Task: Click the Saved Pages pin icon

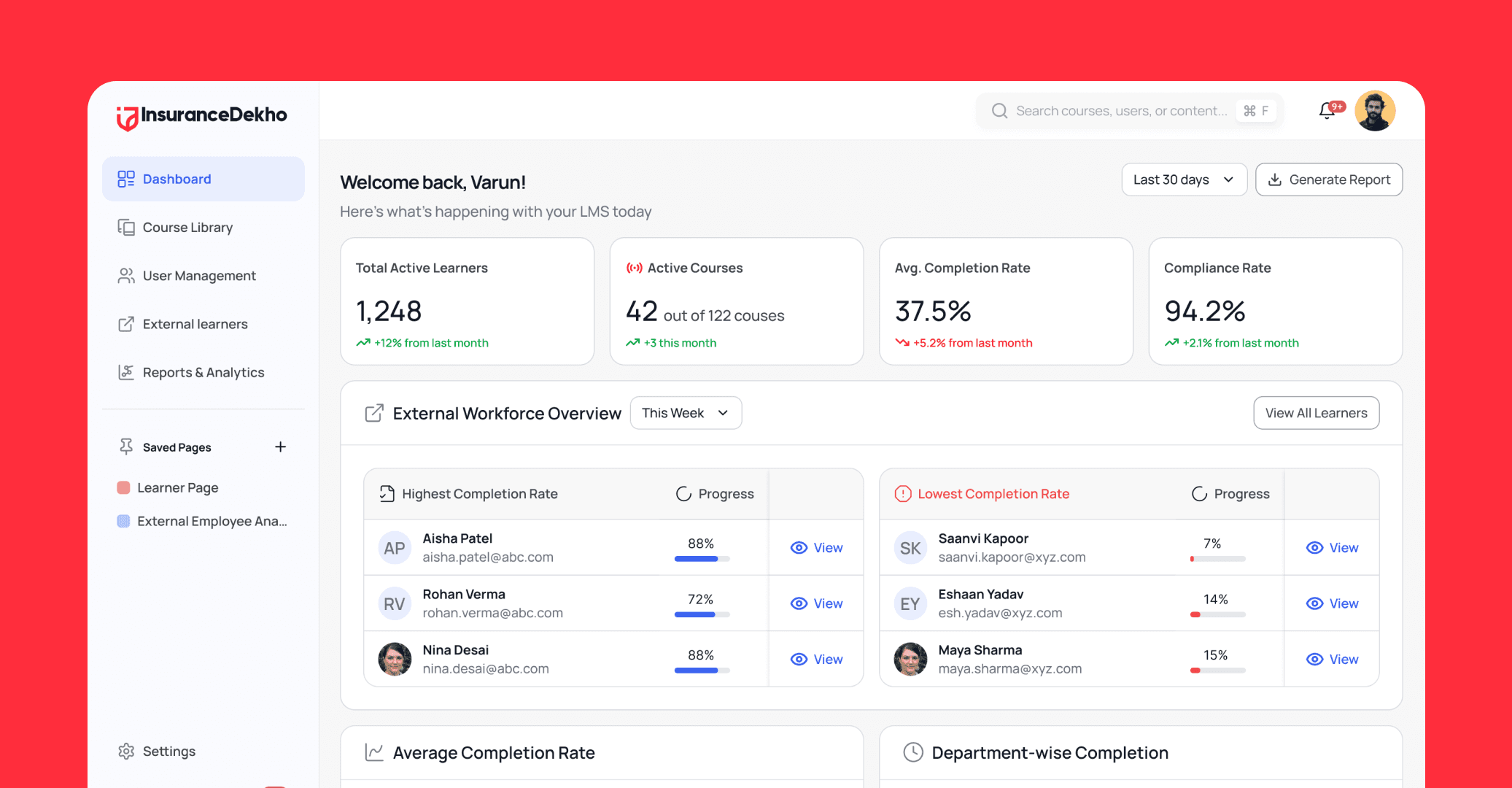Action: coord(126,447)
